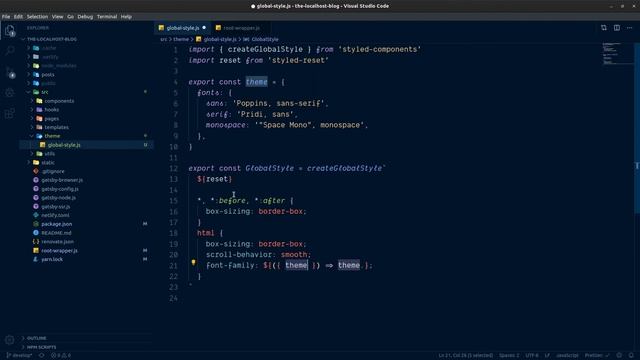Click the Ln 21, Col cursor position indicator
This screenshot has height=360, width=640.
[466, 356]
